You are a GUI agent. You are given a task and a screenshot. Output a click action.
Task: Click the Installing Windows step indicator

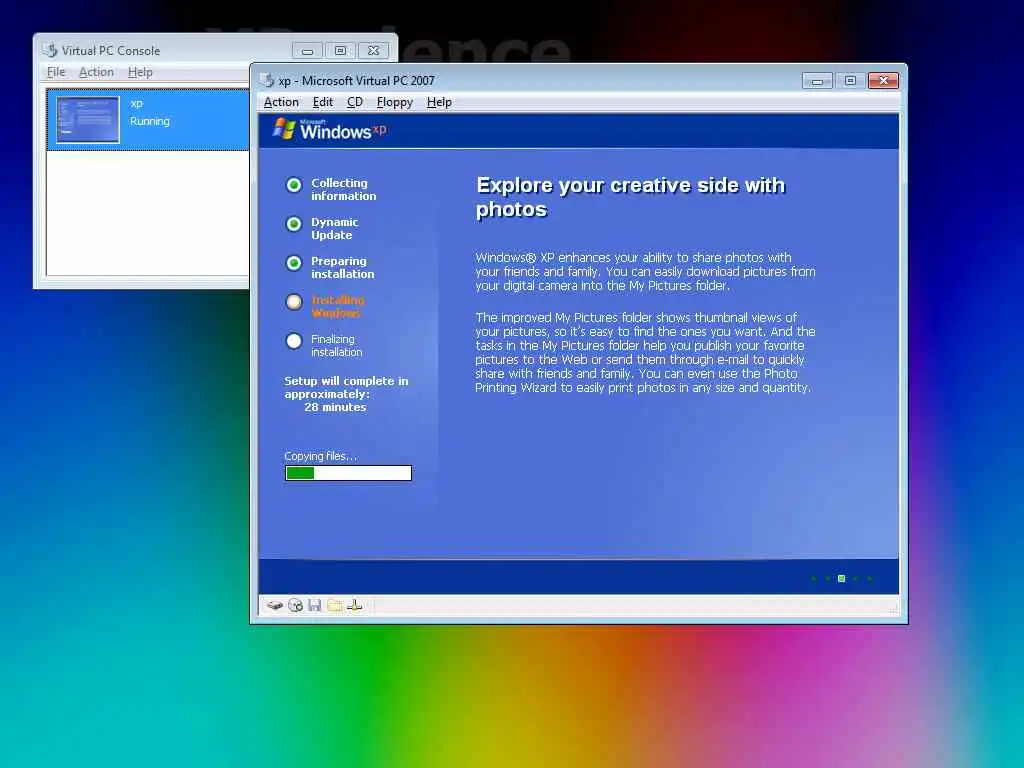(294, 302)
